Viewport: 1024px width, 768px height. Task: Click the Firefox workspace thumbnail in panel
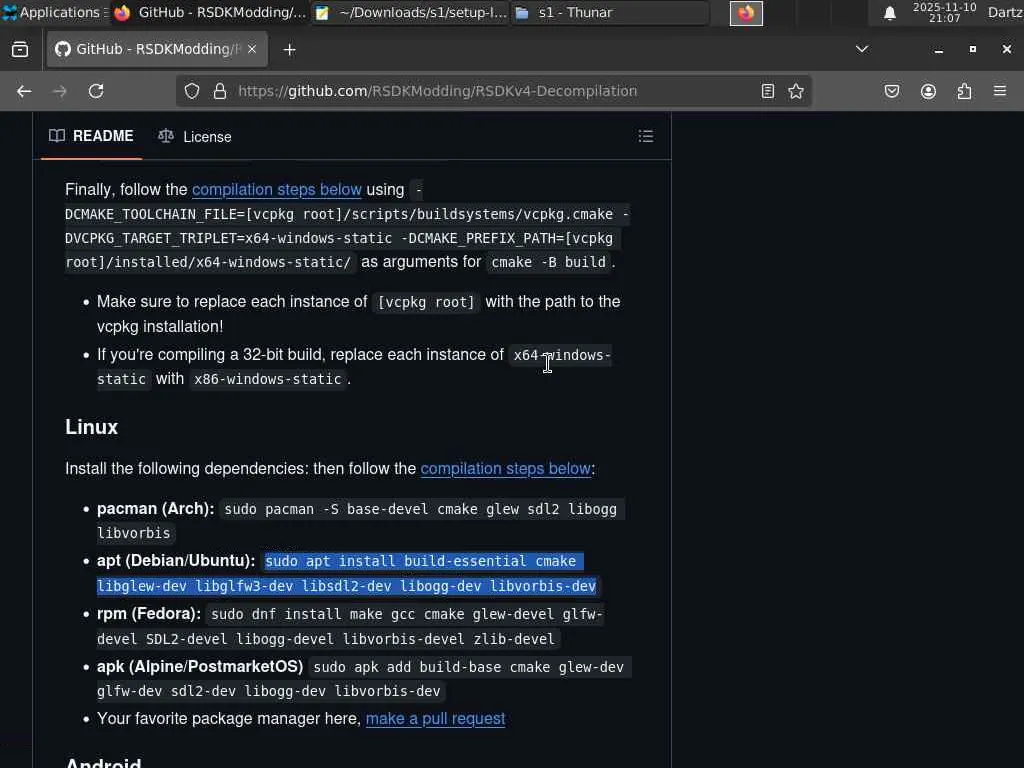(746, 13)
